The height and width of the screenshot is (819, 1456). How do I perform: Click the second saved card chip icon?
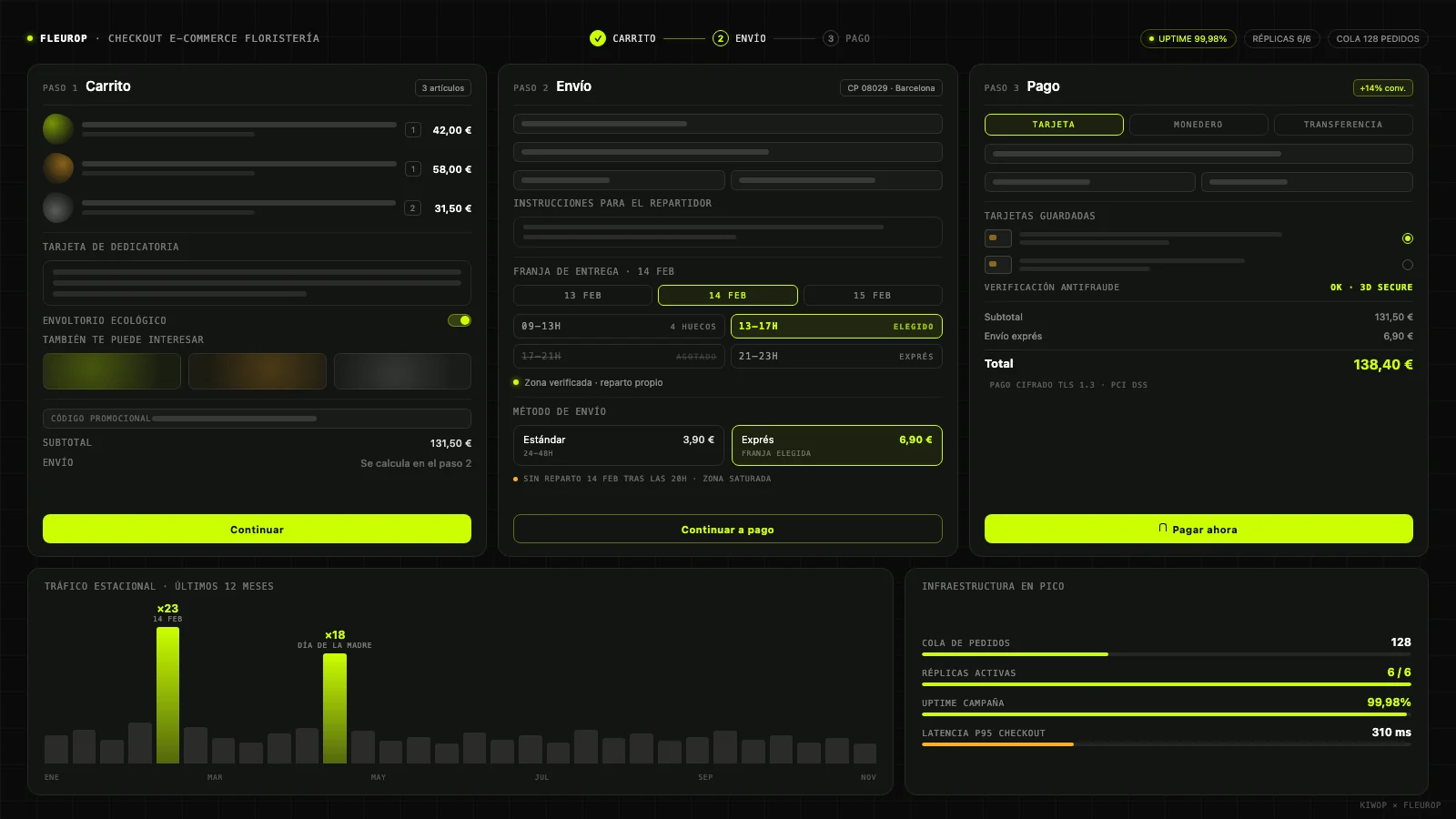[998, 265]
